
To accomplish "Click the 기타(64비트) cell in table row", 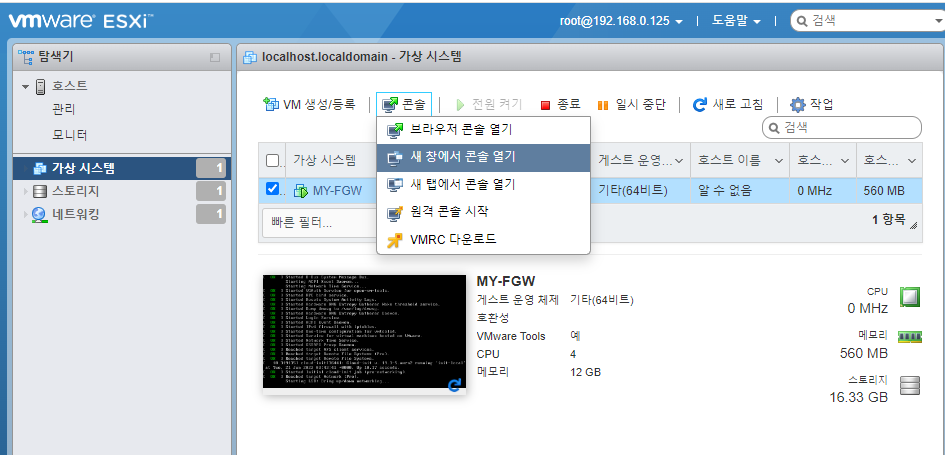I will coord(633,191).
